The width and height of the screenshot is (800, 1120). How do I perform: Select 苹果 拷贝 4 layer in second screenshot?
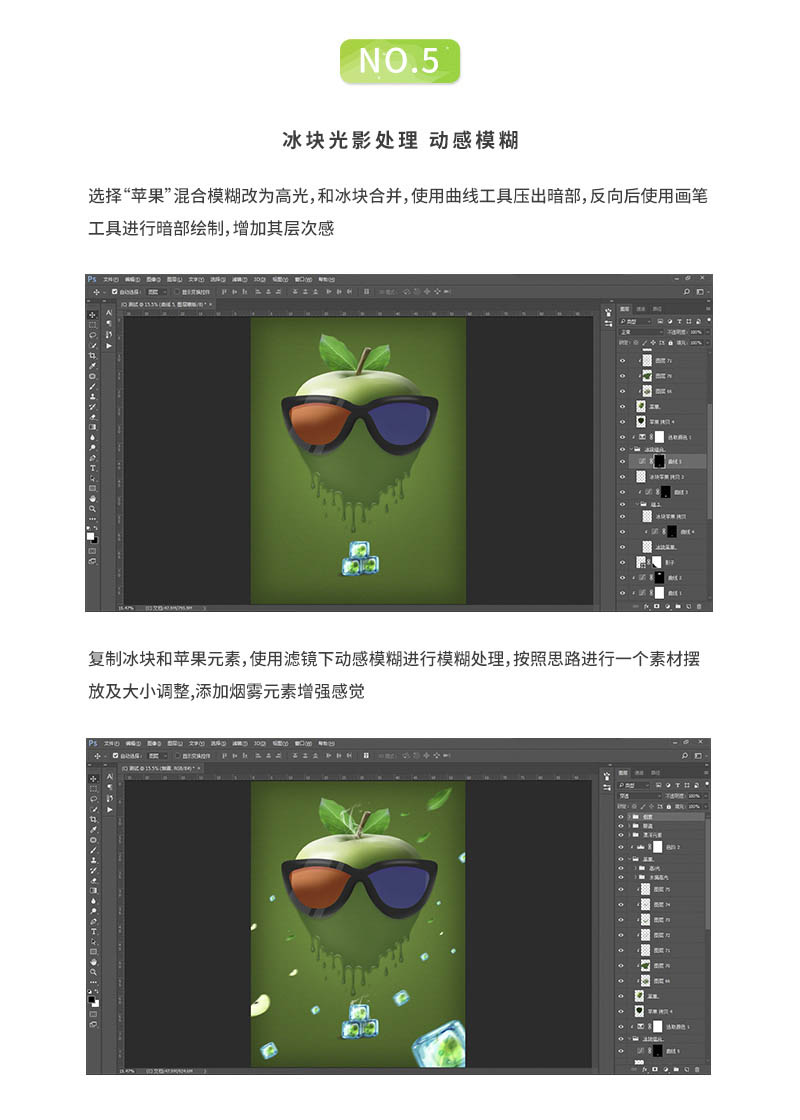pos(666,1011)
